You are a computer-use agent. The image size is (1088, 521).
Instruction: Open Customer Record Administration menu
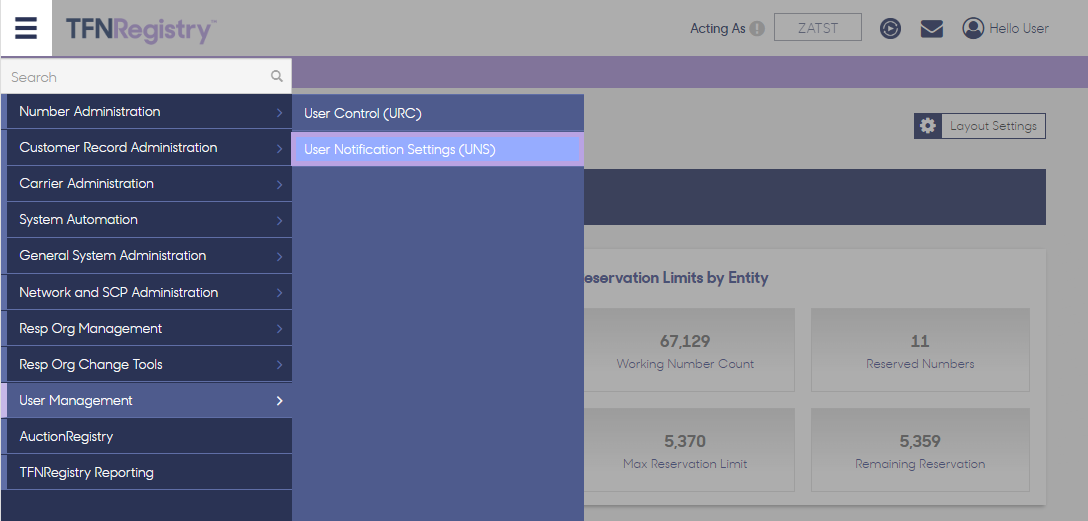coord(146,148)
